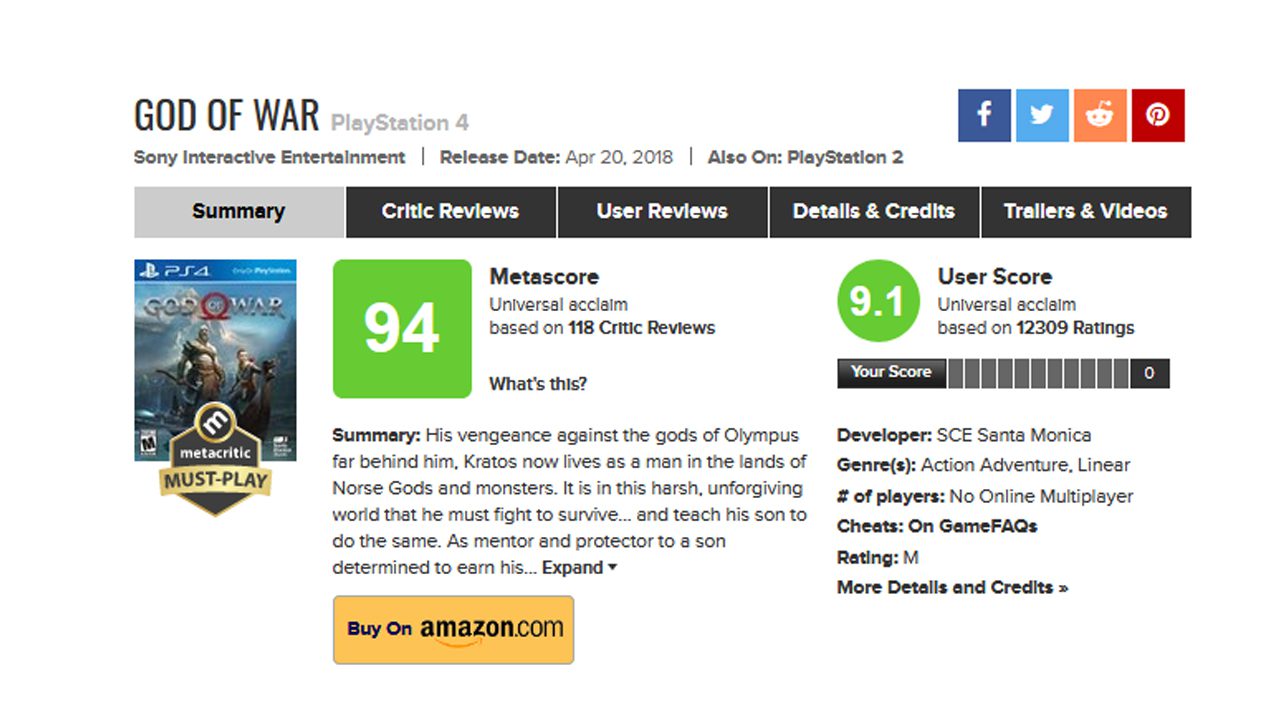This screenshot has width=1280, height=720.
Task: View Trailers & Videos tab
Action: pos(1086,211)
